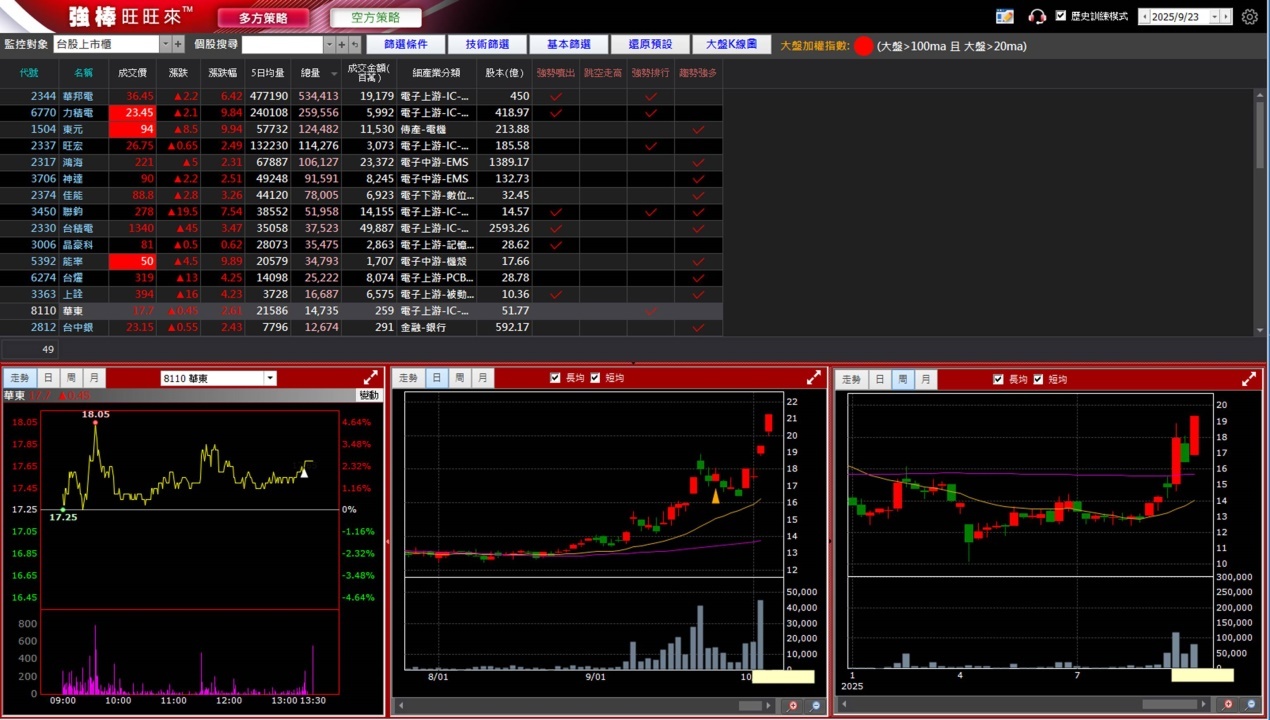Zoom in on the daily K-line chart

coord(792,706)
